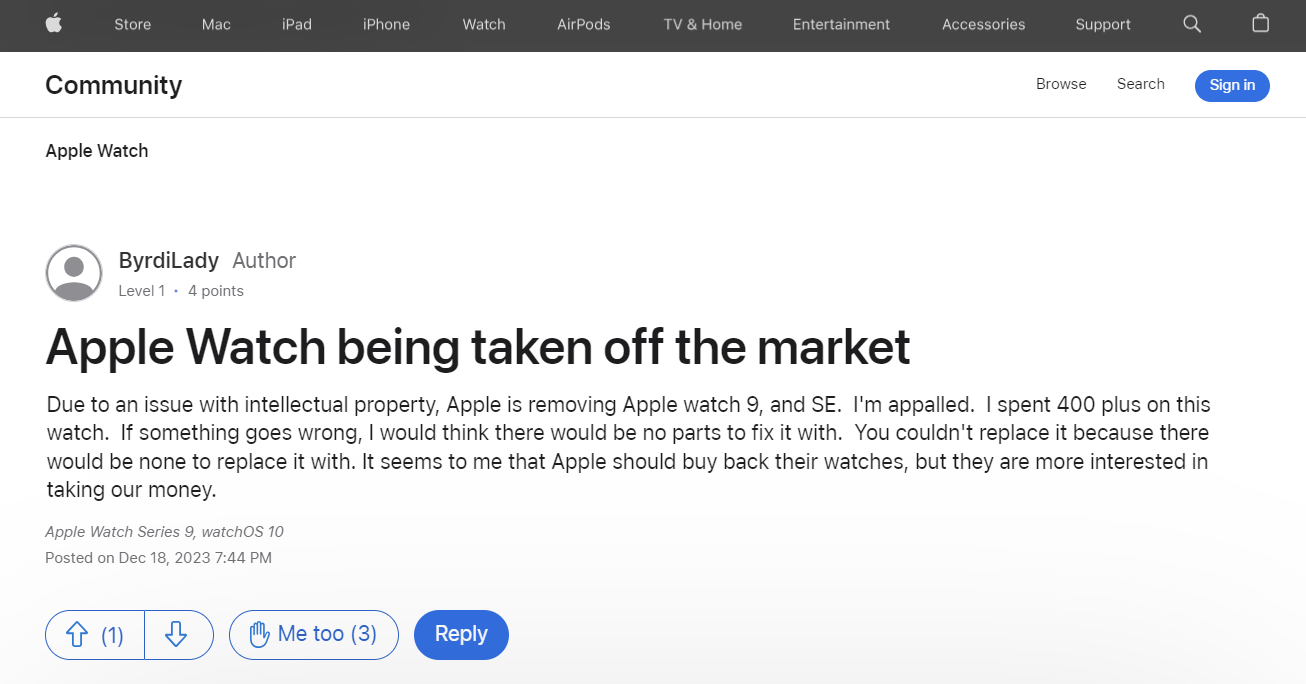Click the Sign in button
This screenshot has width=1306, height=684.
pos(1232,85)
